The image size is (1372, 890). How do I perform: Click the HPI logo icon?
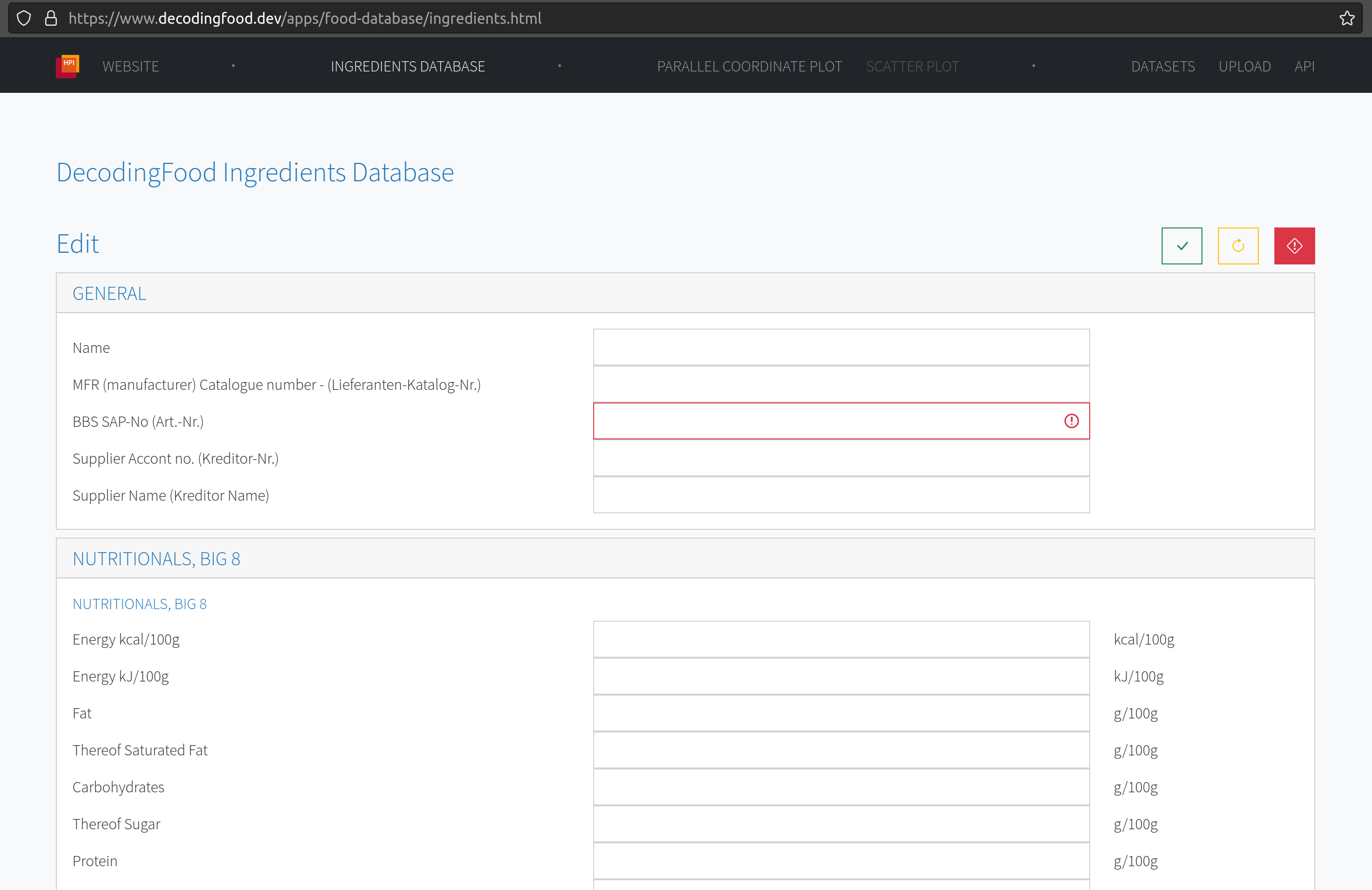coord(68,66)
